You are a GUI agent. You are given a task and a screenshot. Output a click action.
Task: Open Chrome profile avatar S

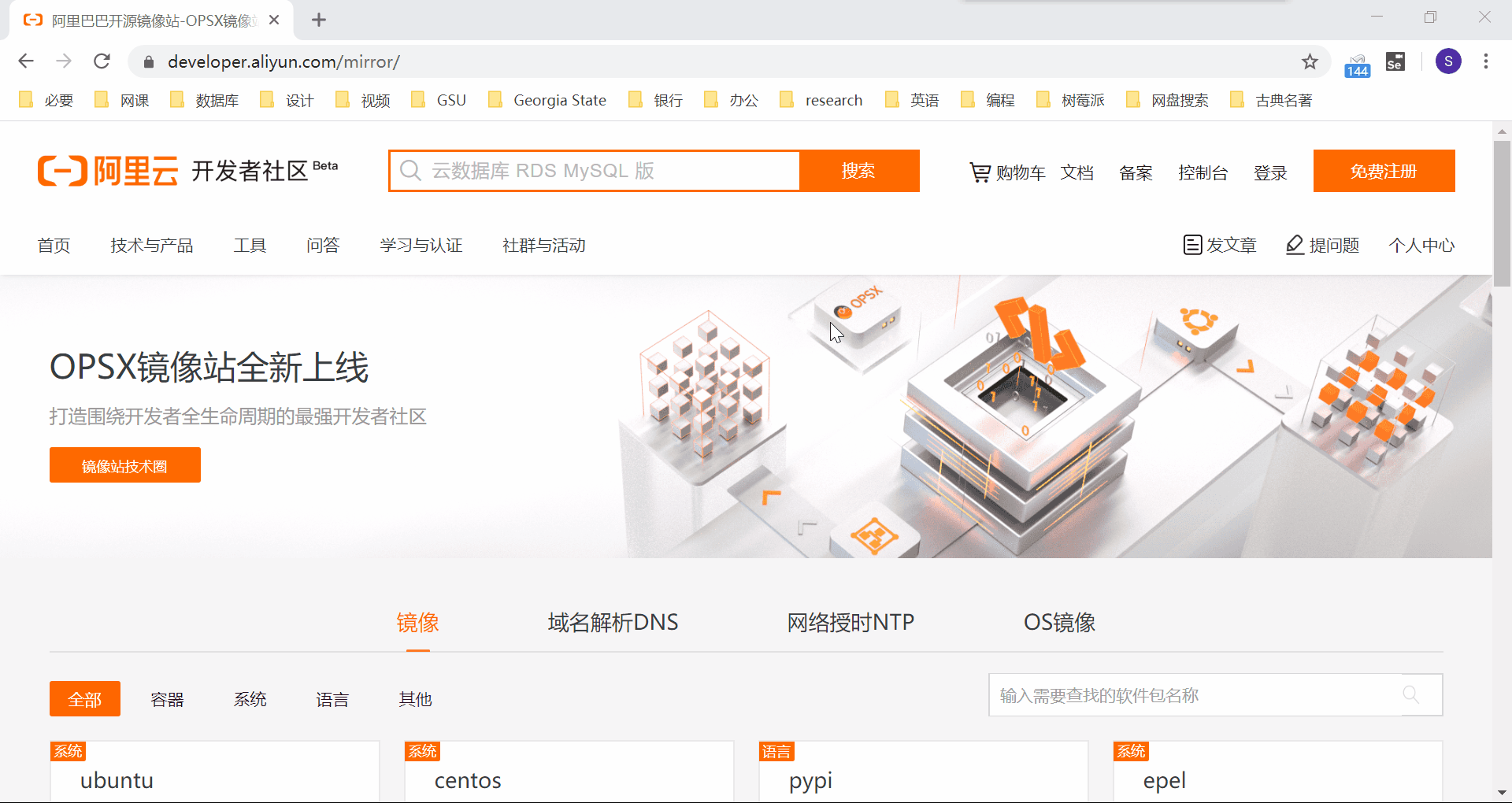pos(1448,61)
